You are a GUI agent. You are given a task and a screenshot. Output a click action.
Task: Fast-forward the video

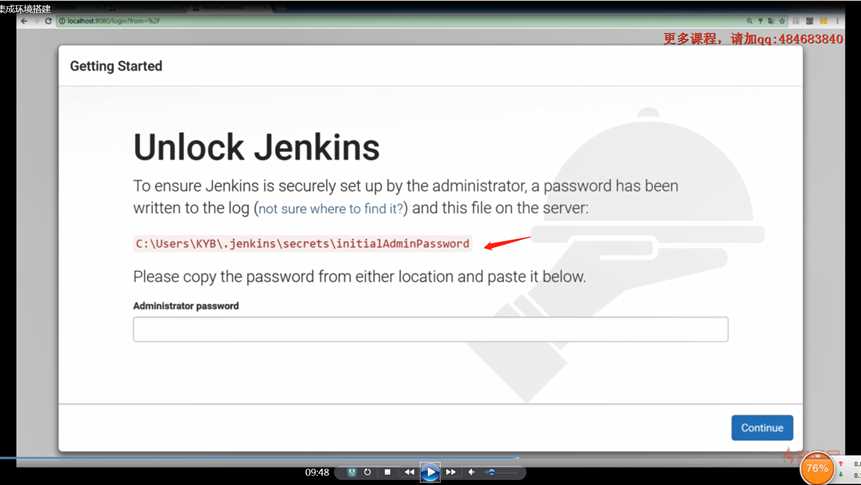pyautogui.click(x=450, y=472)
